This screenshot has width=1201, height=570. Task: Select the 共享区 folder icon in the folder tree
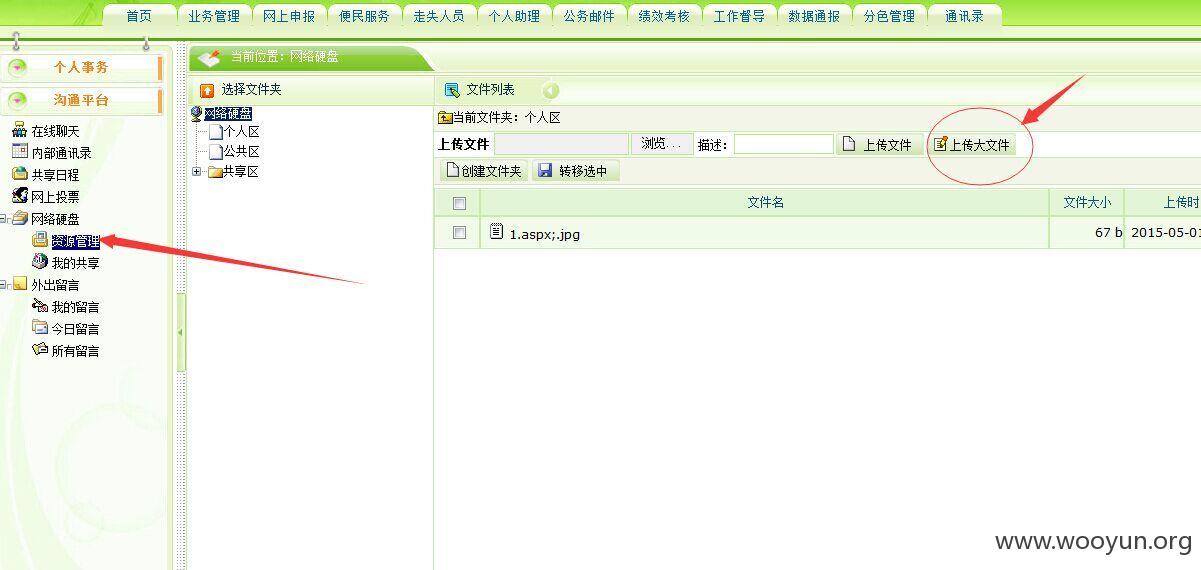214,172
